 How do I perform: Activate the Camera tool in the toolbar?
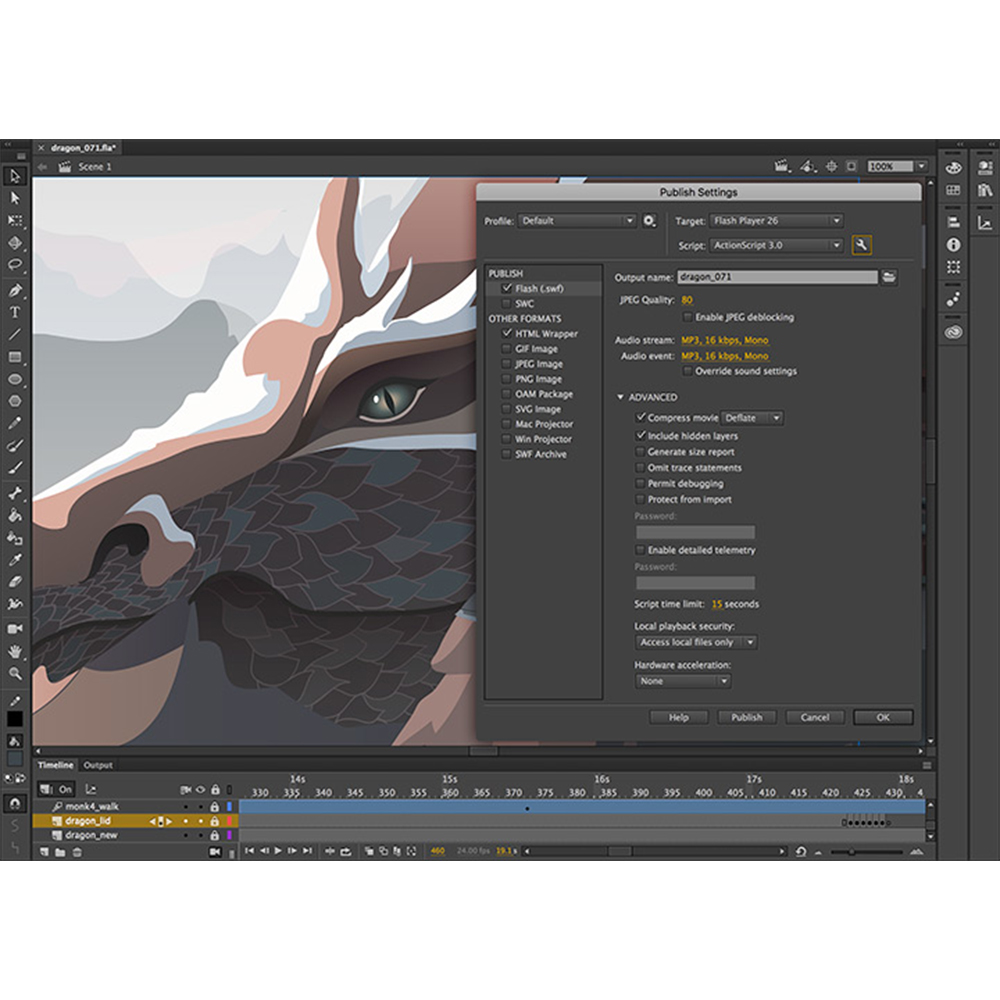(x=15, y=628)
